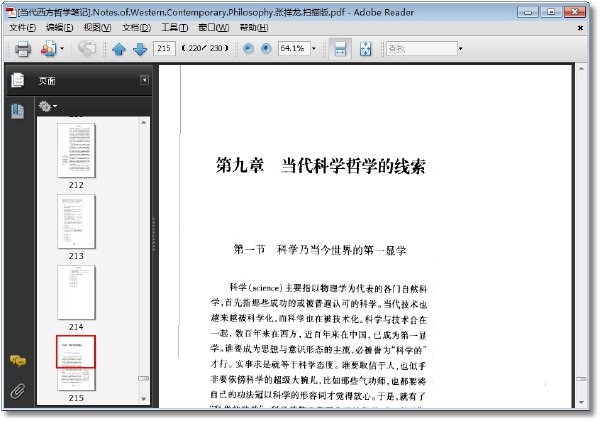Viewport: 600px width, 421px height.
Task: Open the 视图(V) menu
Action: (98, 28)
